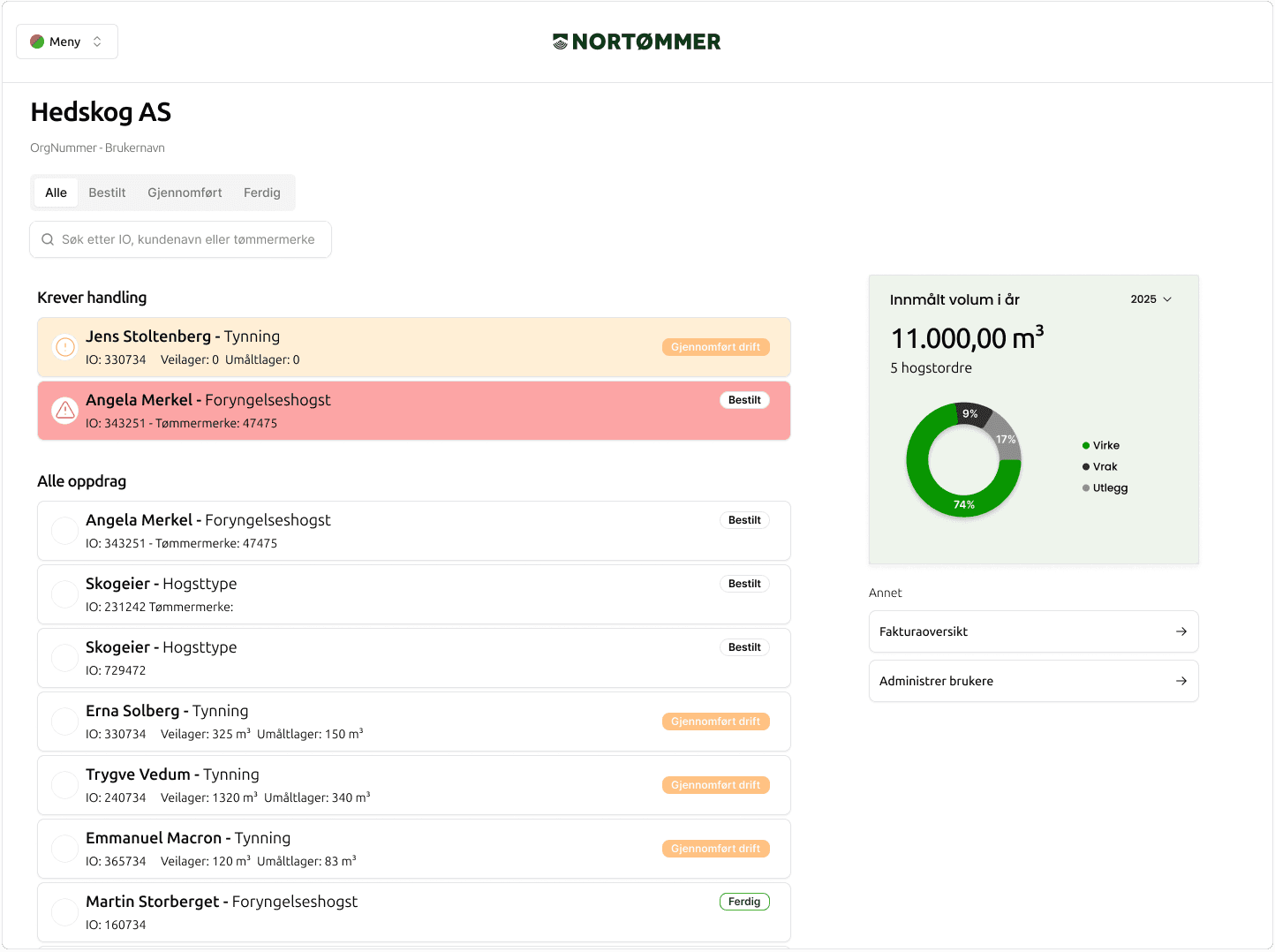Switch to the Bestilt tab
The height and width of the screenshot is (952, 1275).
pyautogui.click(x=107, y=192)
